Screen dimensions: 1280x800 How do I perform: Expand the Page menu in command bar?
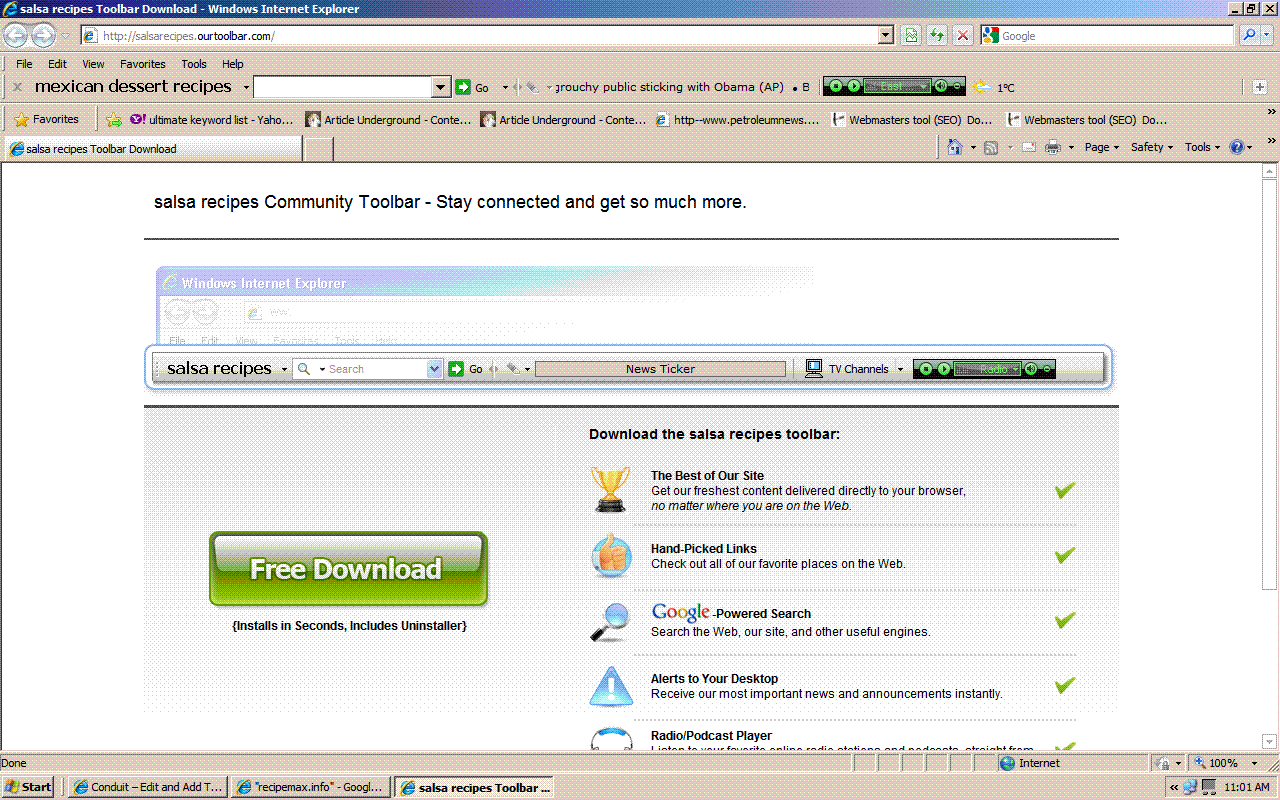tap(1102, 147)
